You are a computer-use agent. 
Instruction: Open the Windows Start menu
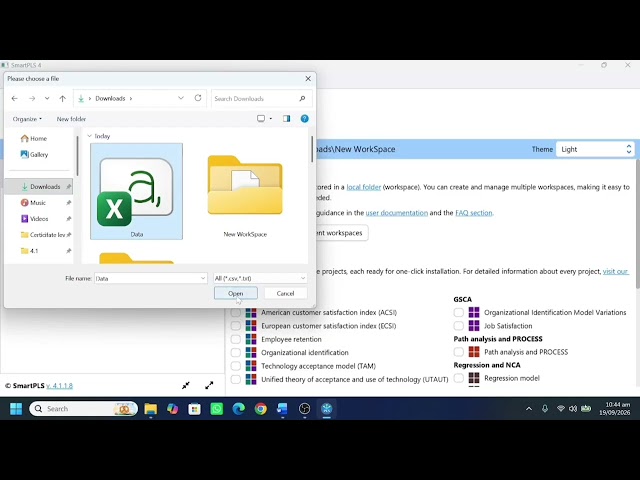(16, 409)
